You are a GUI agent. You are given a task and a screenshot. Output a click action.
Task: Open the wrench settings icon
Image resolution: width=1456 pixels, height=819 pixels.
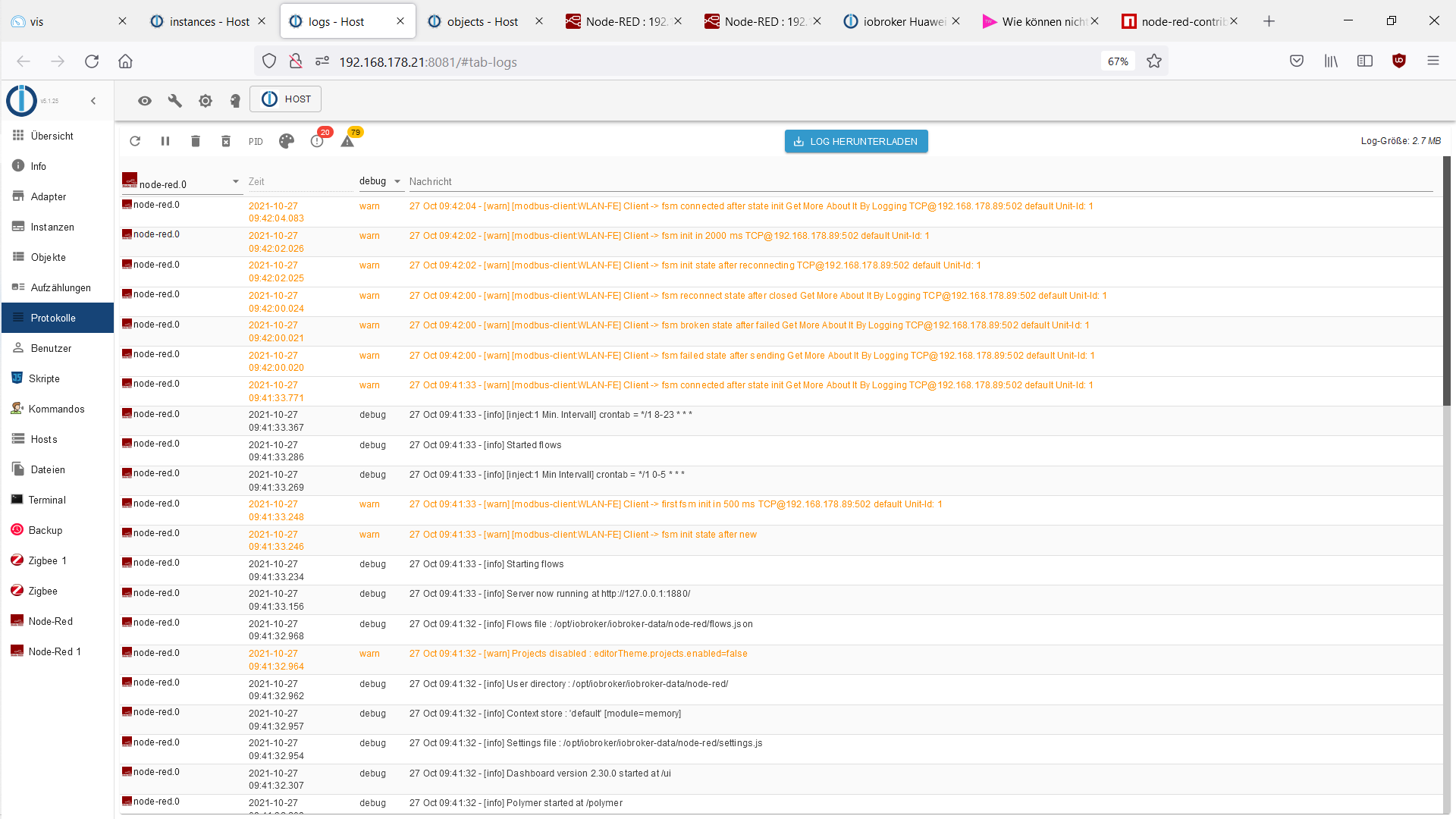175,100
